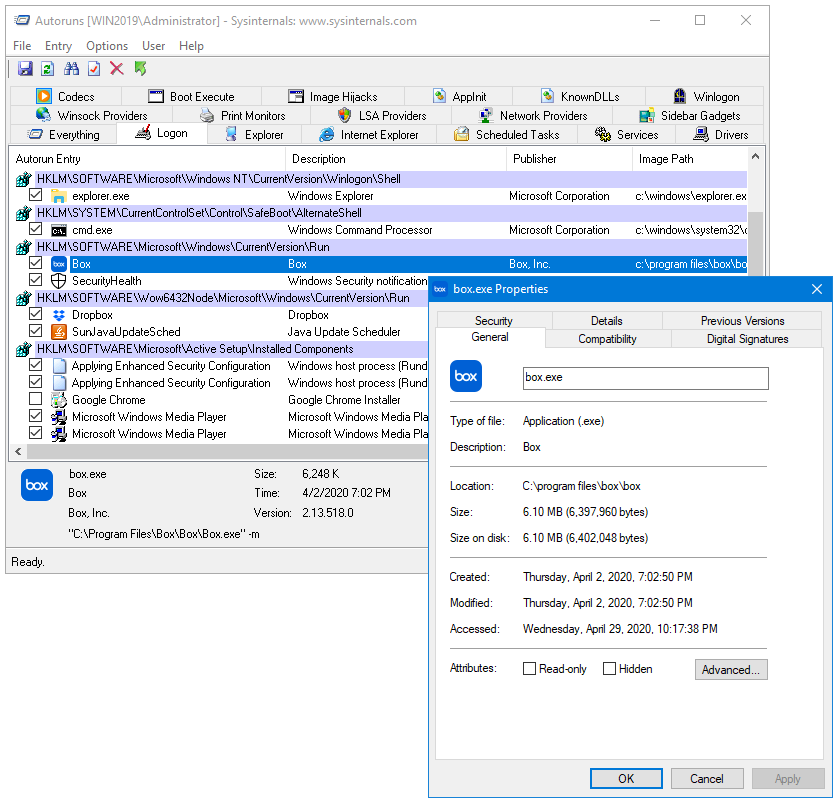Close the box.exe Properties dialog

click(817, 289)
